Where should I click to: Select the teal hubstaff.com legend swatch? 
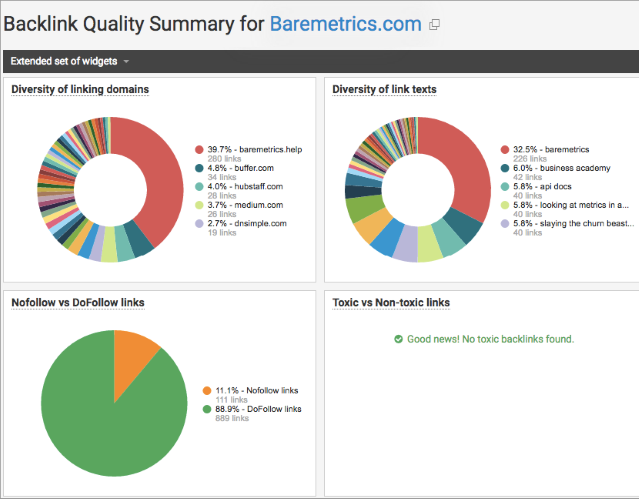tap(199, 186)
